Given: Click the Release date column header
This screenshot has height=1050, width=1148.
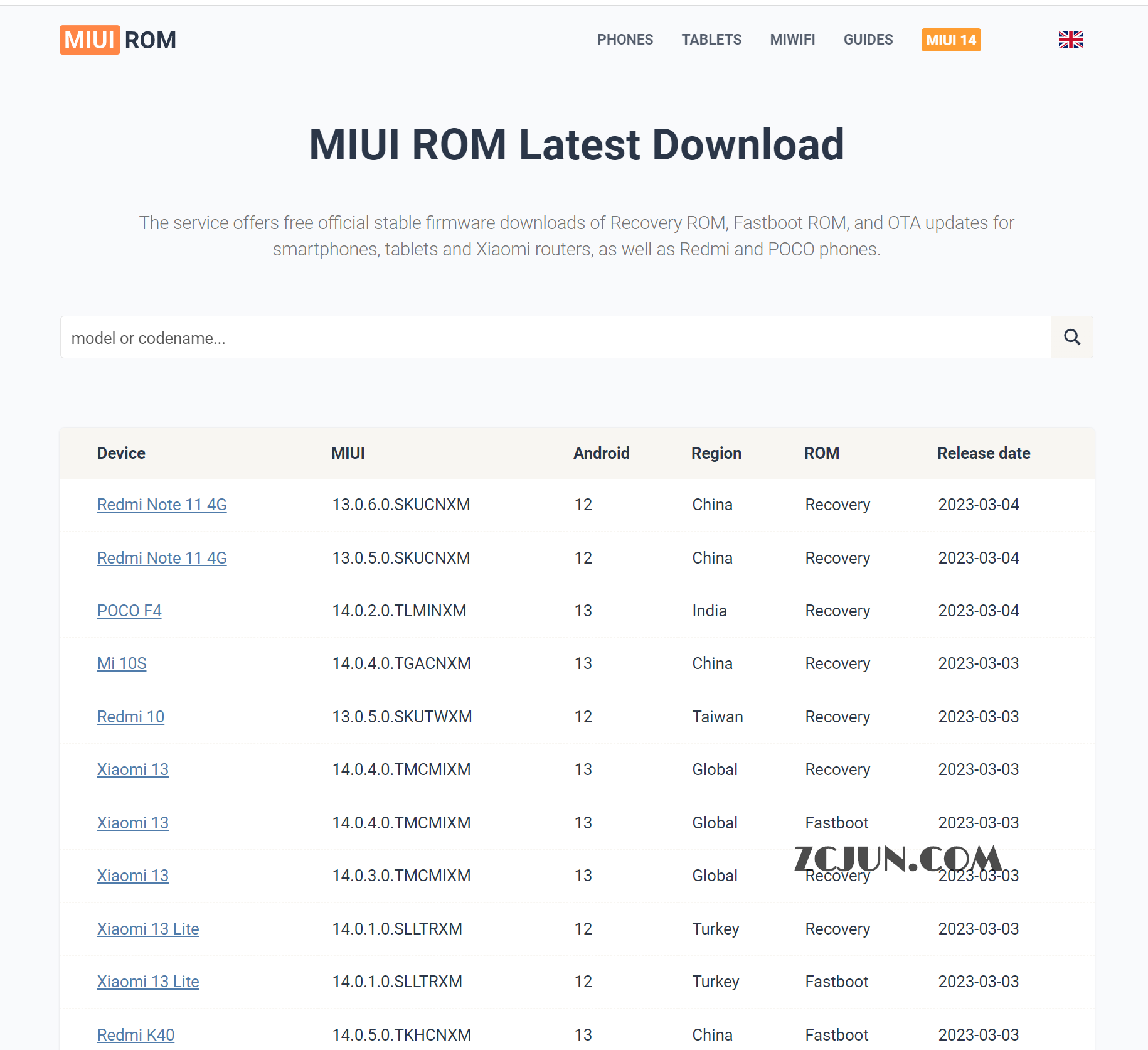Looking at the screenshot, I should (983, 453).
